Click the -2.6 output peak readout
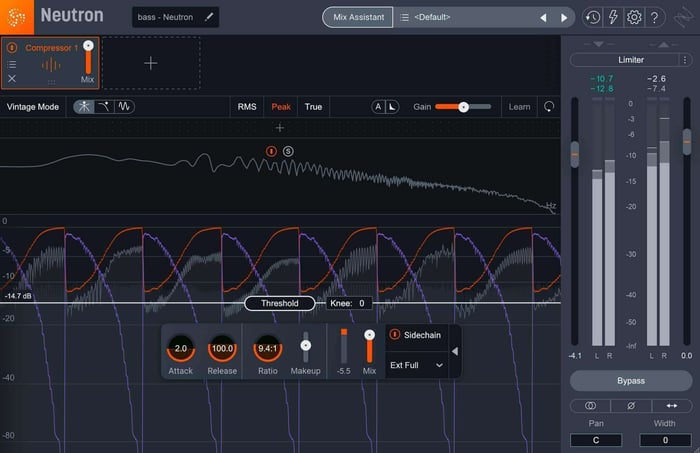The width and height of the screenshot is (700, 453). tap(656, 79)
